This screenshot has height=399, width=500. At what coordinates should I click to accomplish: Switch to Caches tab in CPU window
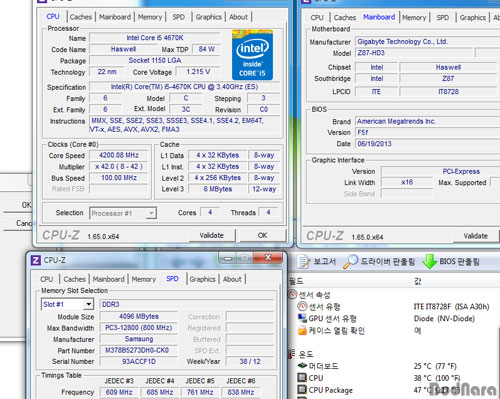pyautogui.click(x=81, y=17)
